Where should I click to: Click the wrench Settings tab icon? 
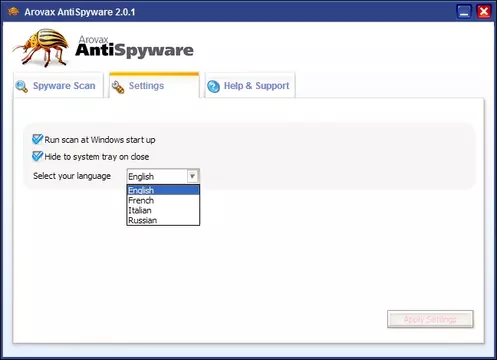[118, 87]
